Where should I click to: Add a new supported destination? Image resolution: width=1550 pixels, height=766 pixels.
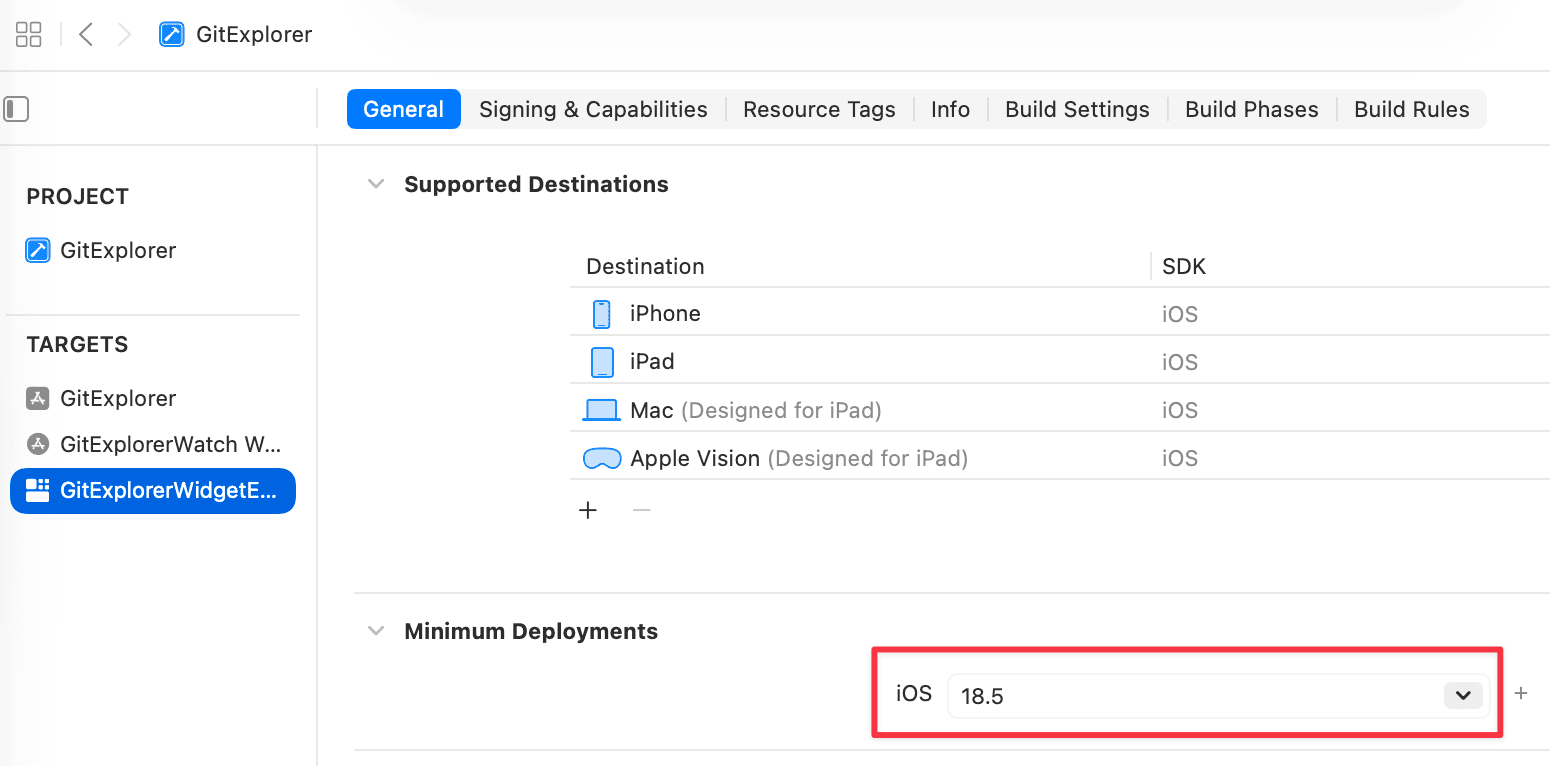tap(588, 510)
